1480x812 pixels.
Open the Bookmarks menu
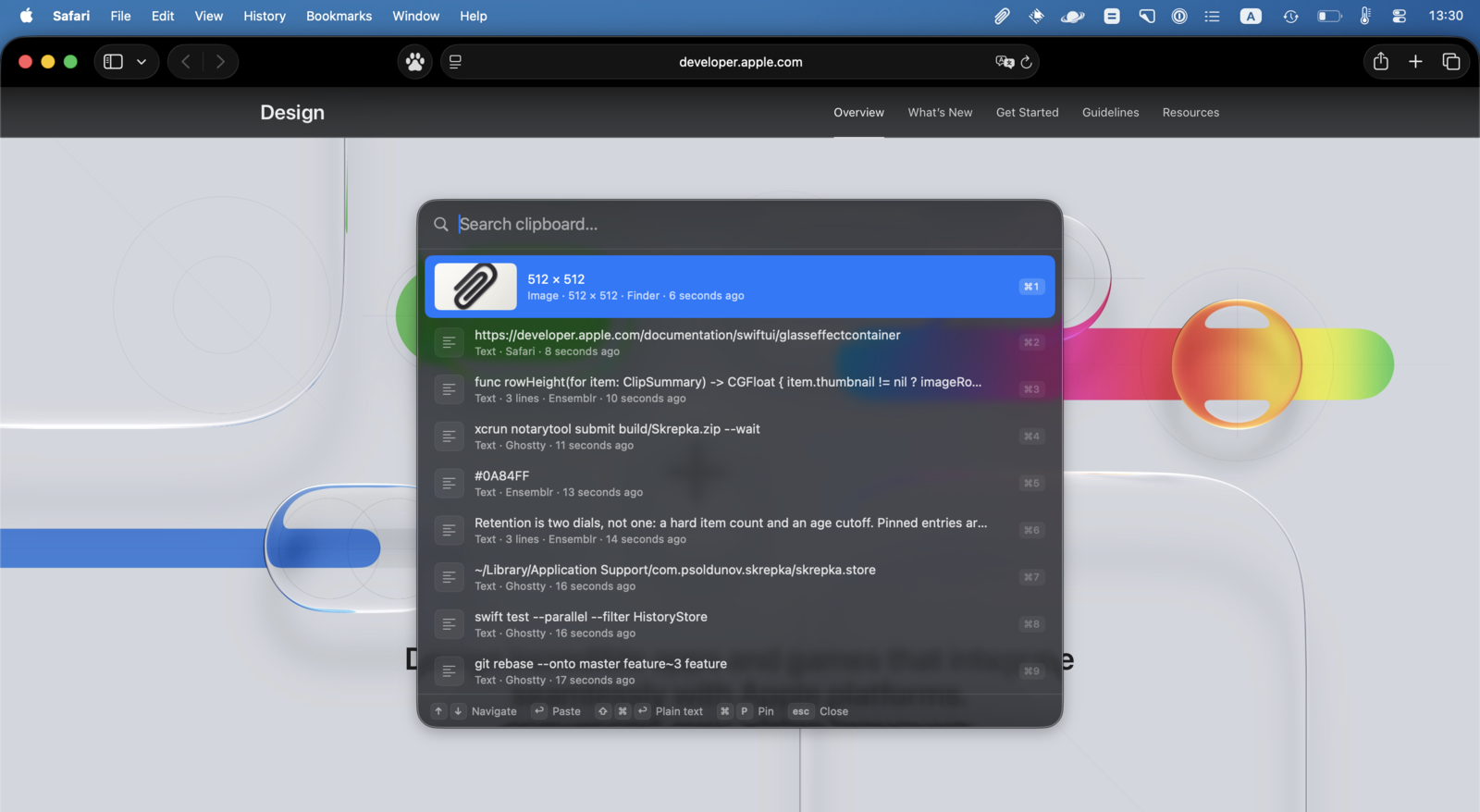click(339, 16)
